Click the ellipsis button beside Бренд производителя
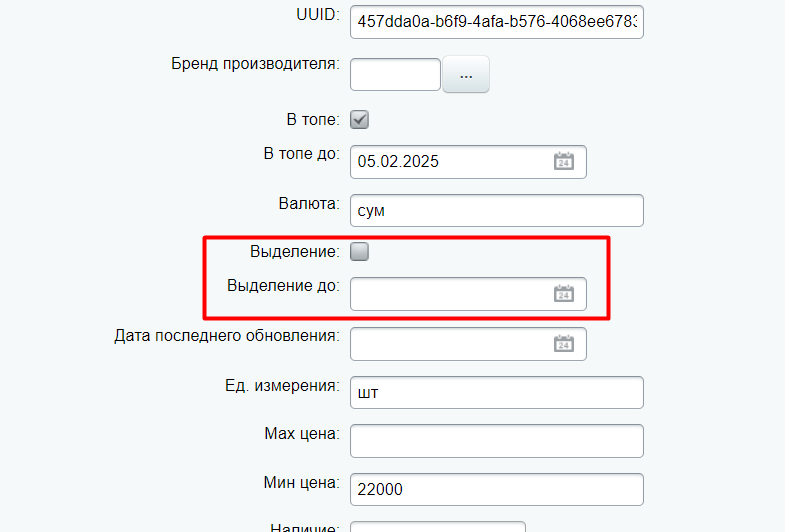 tap(466, 75)
